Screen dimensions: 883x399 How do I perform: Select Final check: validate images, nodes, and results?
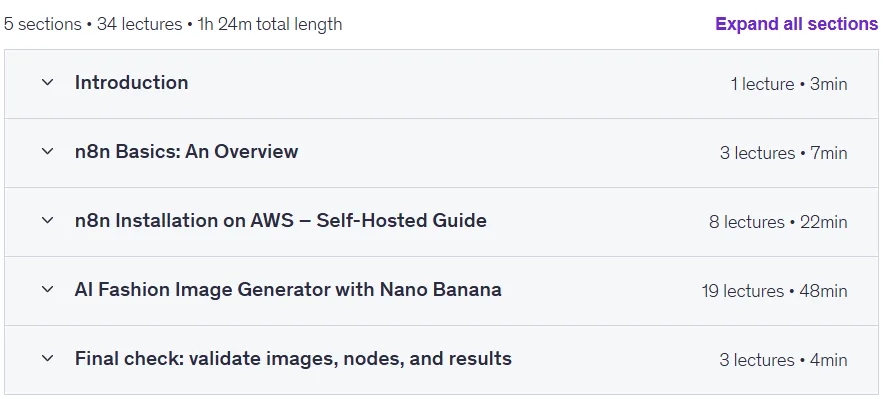[x=293, y=358]
